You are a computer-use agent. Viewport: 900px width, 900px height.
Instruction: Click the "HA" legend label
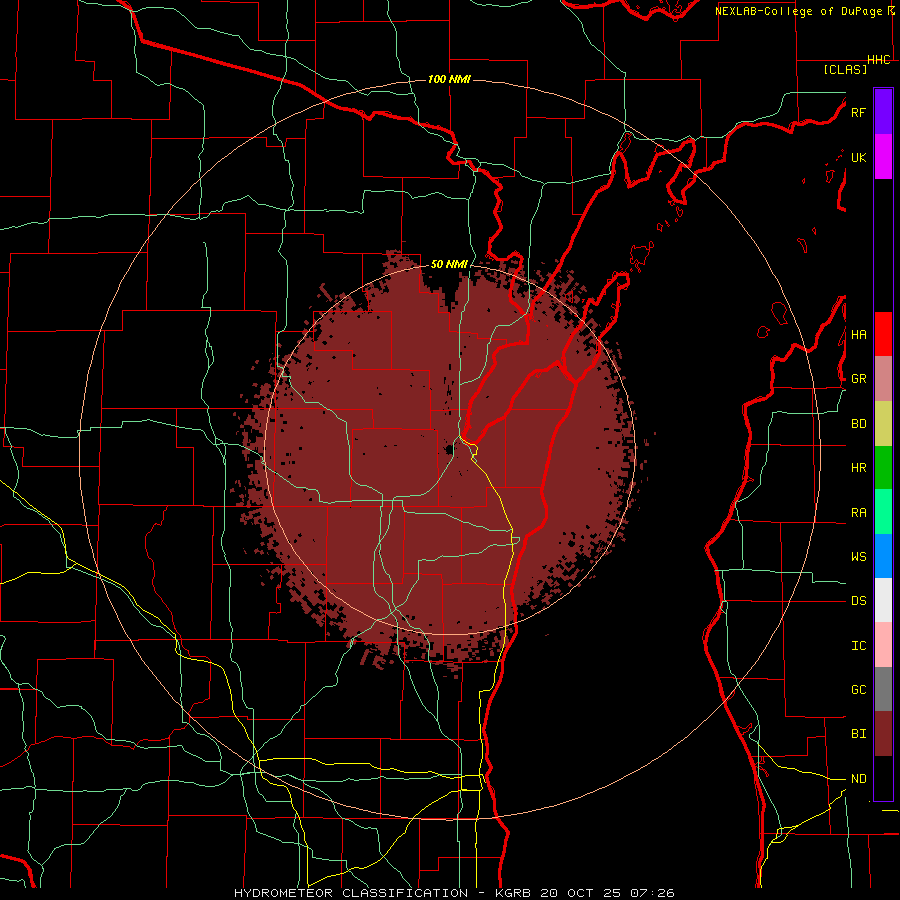858,335
